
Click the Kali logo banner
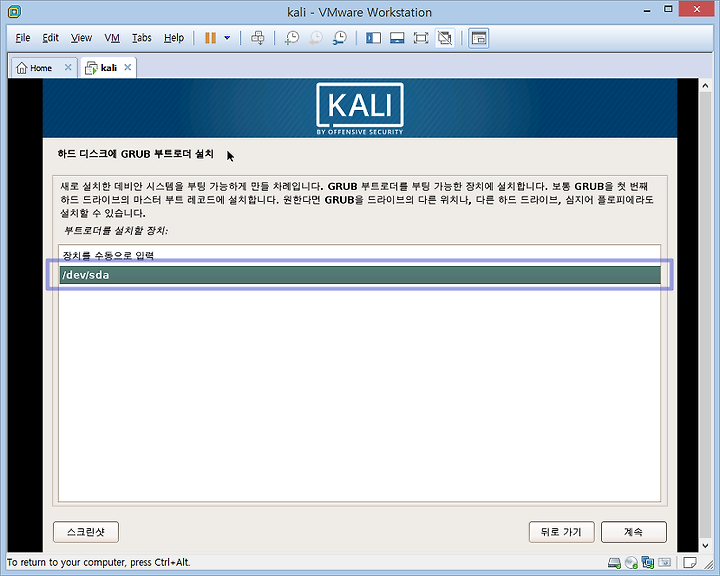pyautogui.click(x=360, y=108)
